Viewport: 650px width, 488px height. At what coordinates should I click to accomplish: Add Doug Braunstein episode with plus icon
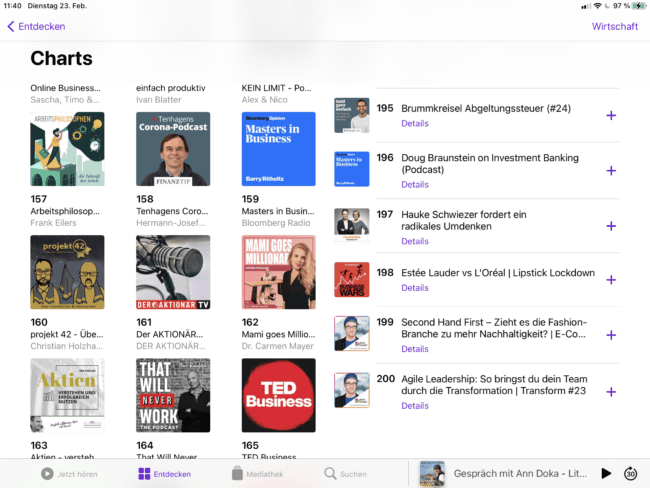[x=611, y=170]
